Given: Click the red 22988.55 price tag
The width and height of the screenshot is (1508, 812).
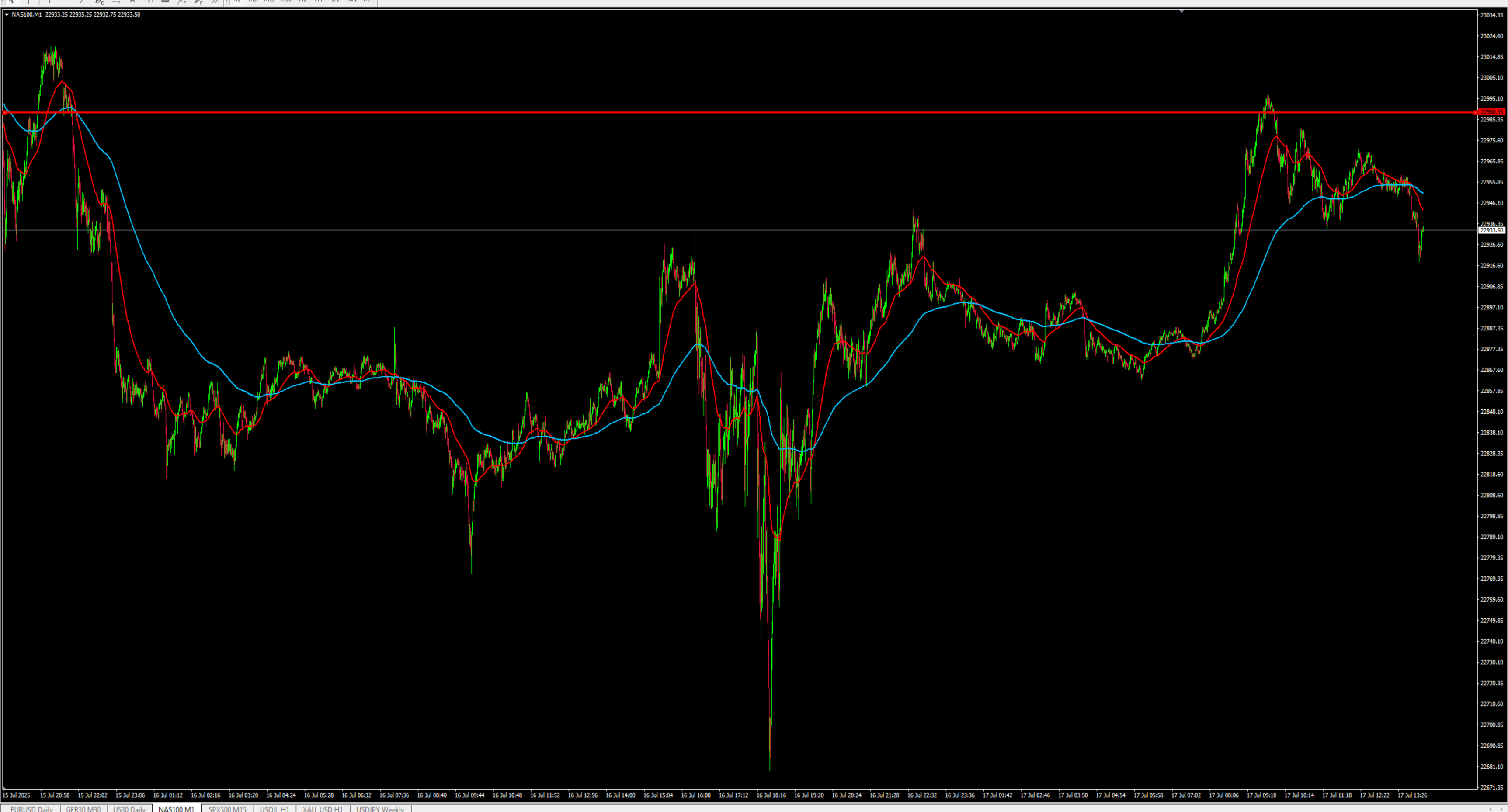Looking at the screenshot, I should click(x=1491, y=112).
